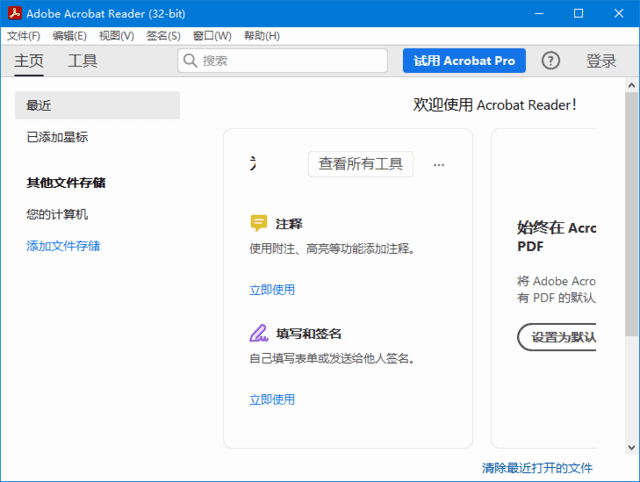Open the 视图(V) menu

(x=116, y=36)
